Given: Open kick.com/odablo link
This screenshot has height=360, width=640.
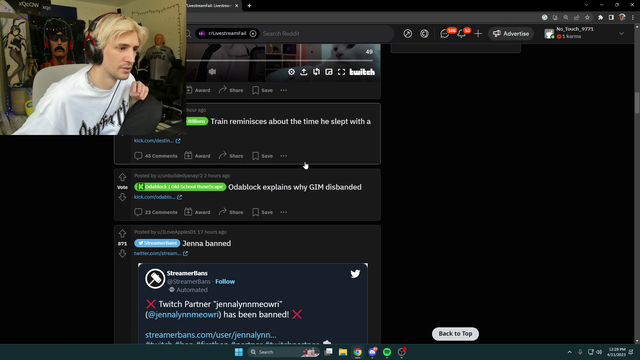Looking at the screenshot, I should pyautogui.click(x=158, y=197).
